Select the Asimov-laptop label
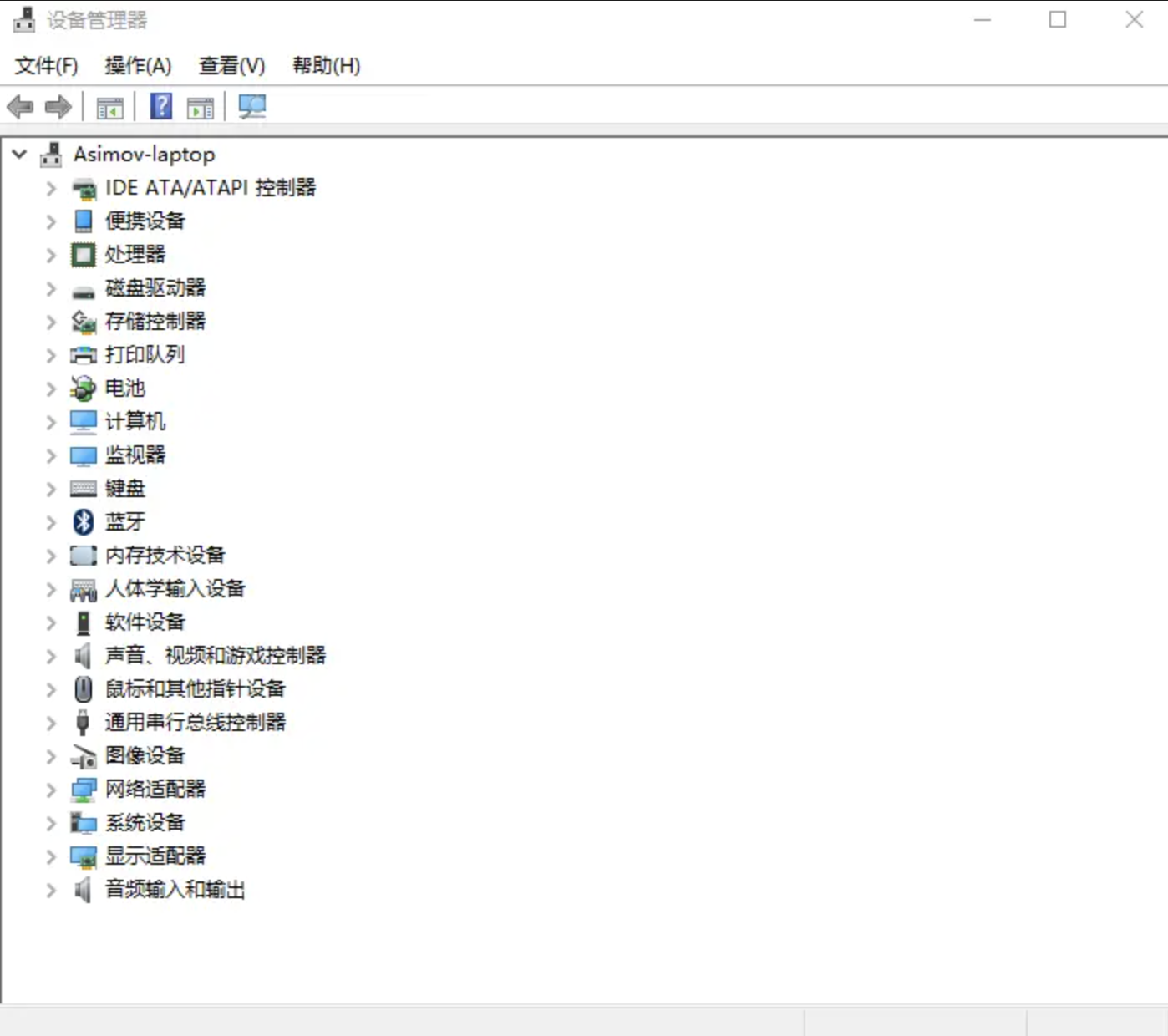 (144, 155)
